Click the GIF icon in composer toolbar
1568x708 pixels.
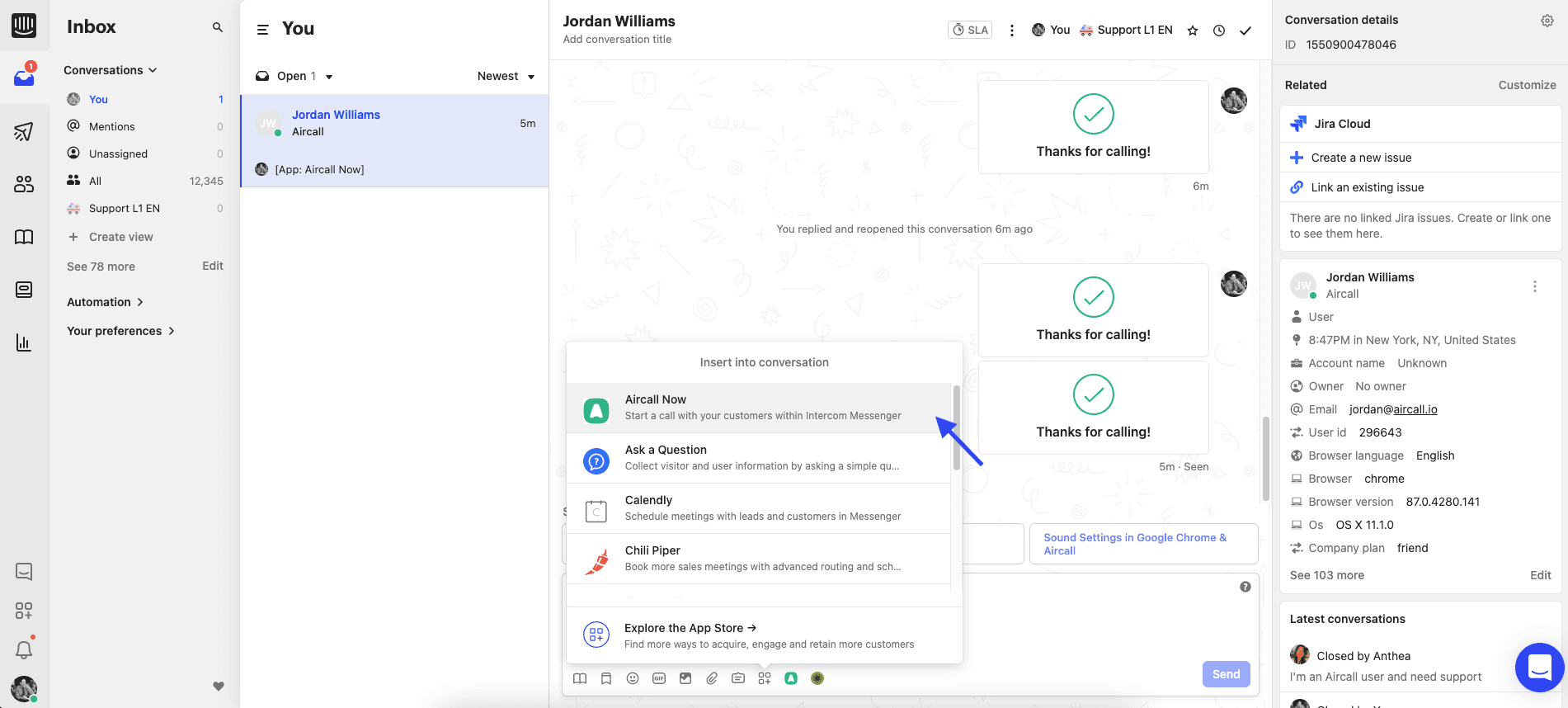pyautogui.click(x=659, y=678)
